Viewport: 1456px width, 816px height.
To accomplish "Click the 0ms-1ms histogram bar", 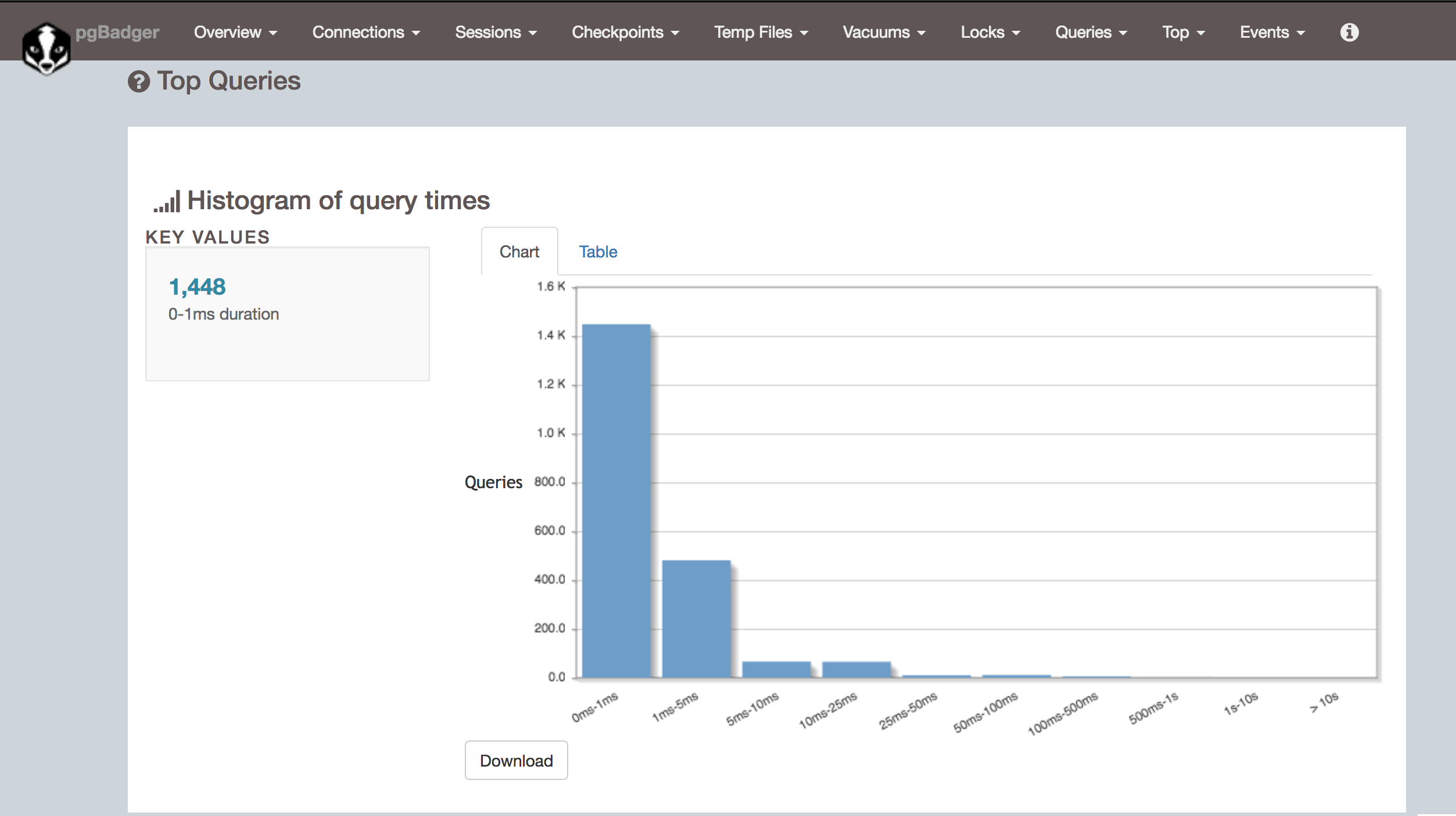I will [x=616, y=500].
